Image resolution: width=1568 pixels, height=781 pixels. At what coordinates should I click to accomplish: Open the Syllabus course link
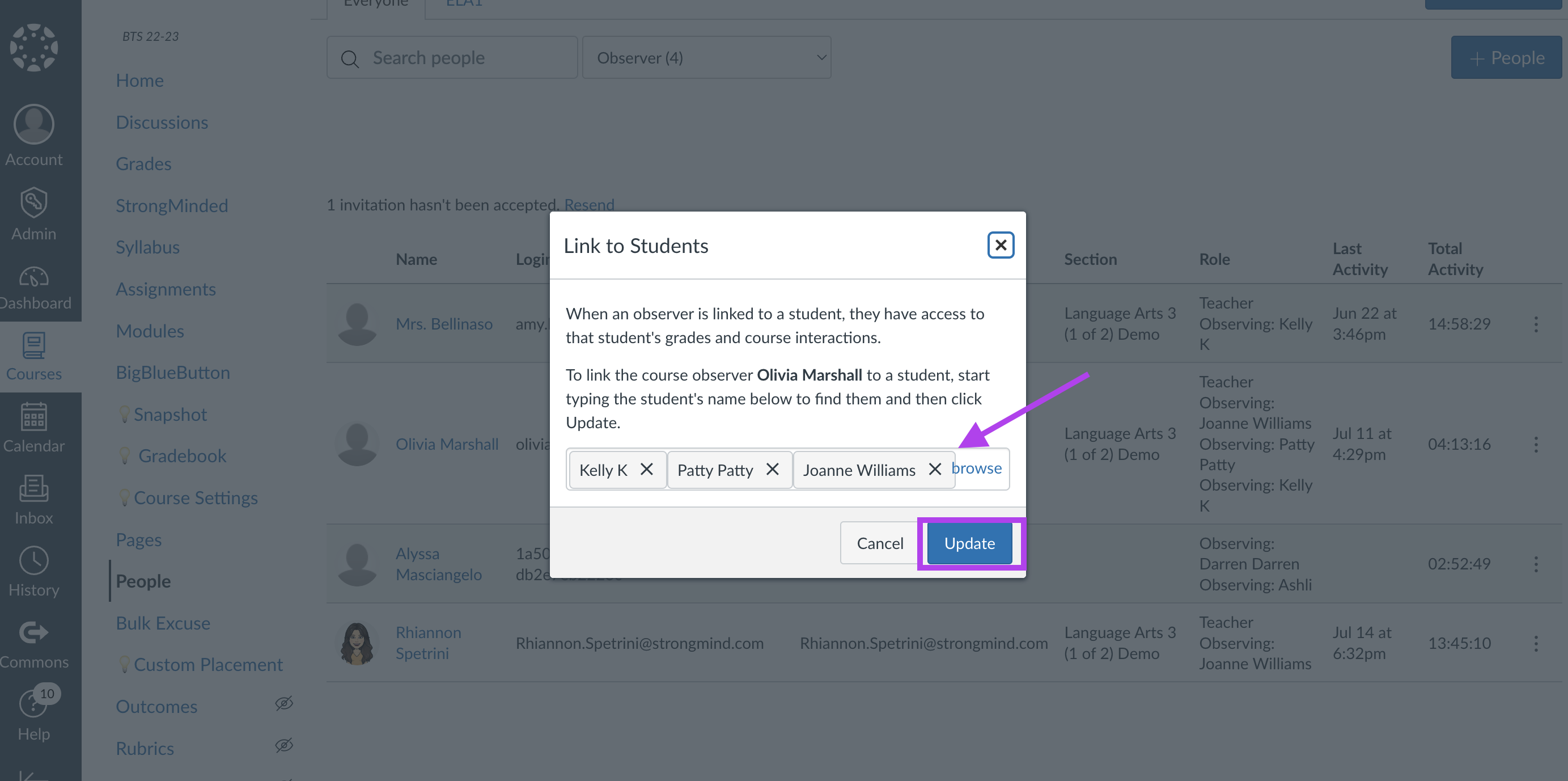[148, 247]
